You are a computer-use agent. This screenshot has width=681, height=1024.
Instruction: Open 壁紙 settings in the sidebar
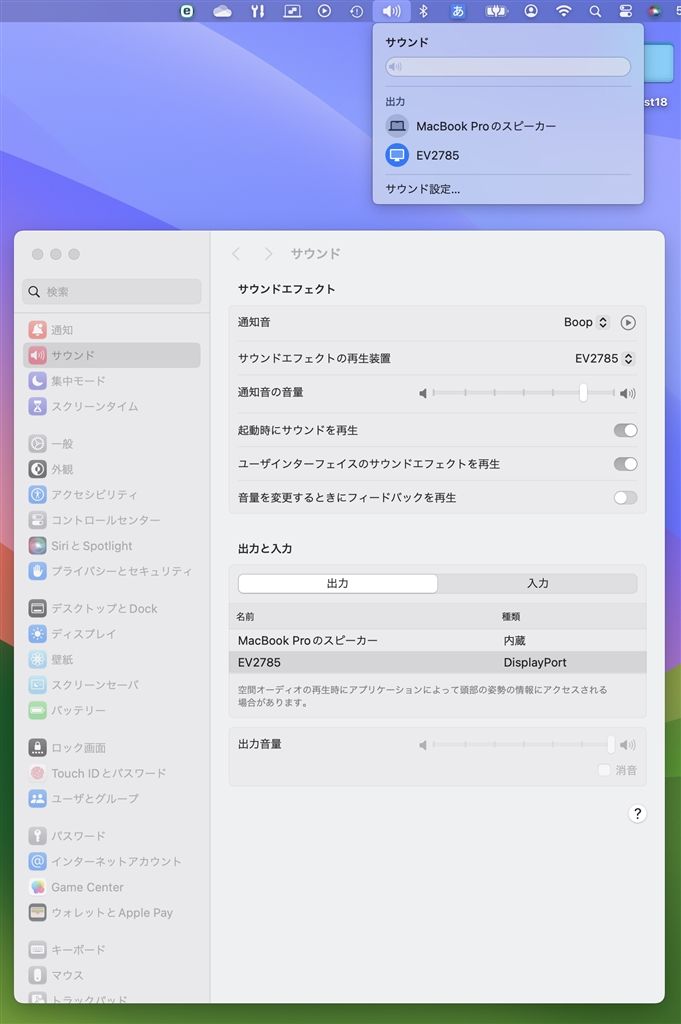pos(112,660)
